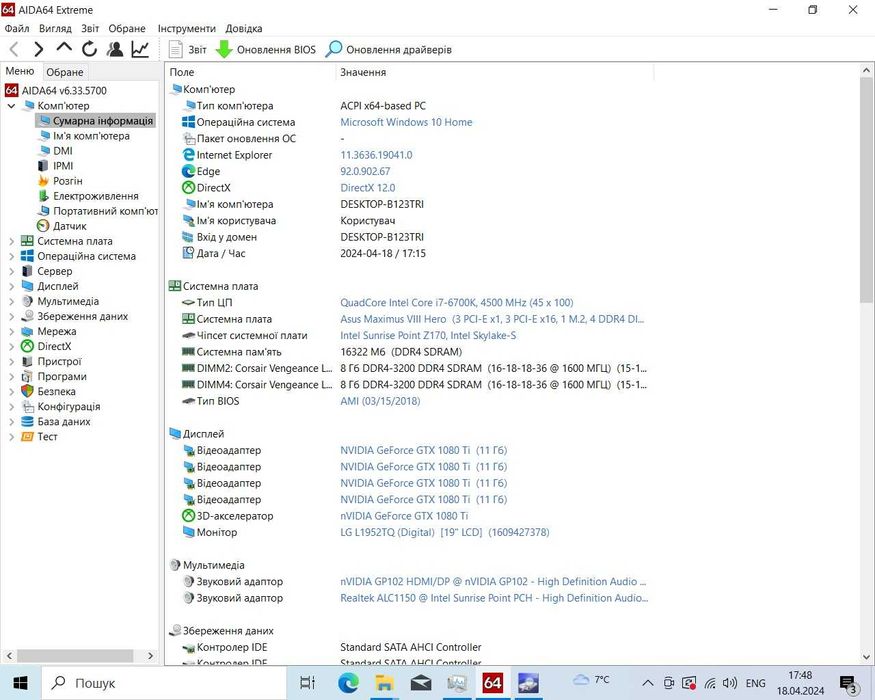875x700 pixels.
Task: Expand the Сервер tree node
Action: pyautogui.click(x=11, y=271)
